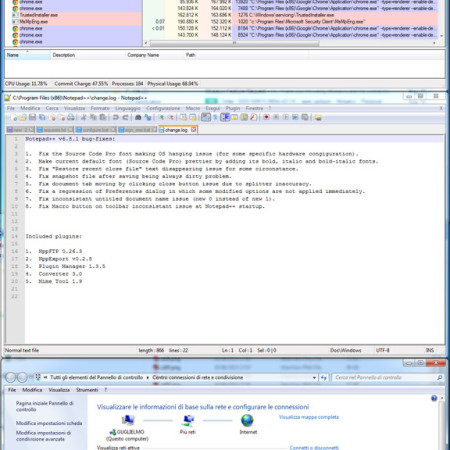Viewport: 450px width, 450px height.
Task: Click the Save Recorded Macro icon
Action: [305, 117]
